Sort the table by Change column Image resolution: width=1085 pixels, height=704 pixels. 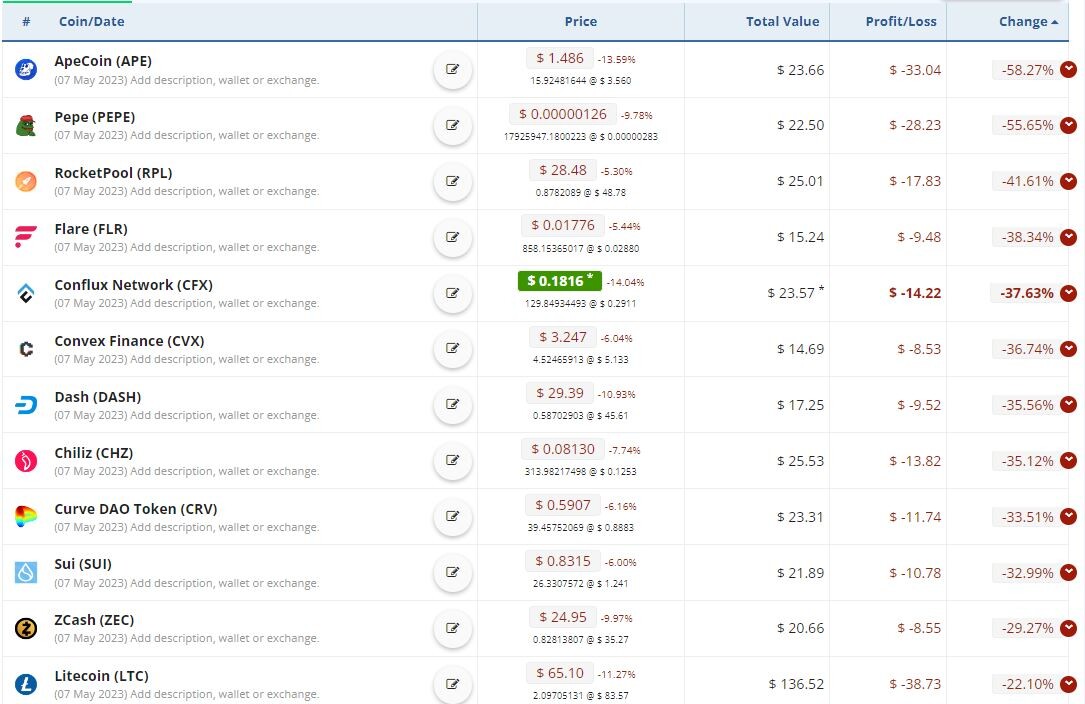[1028, 21]
